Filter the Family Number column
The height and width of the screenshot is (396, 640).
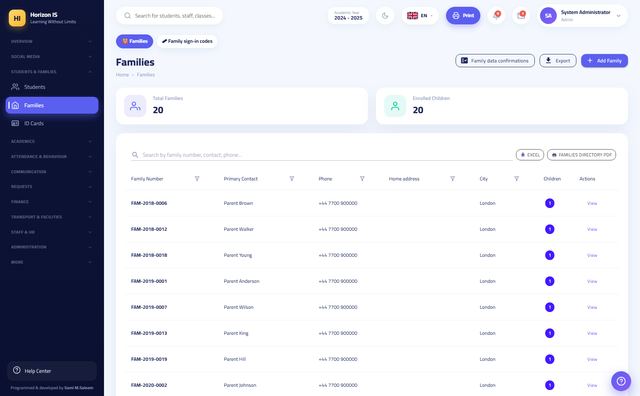197,179
